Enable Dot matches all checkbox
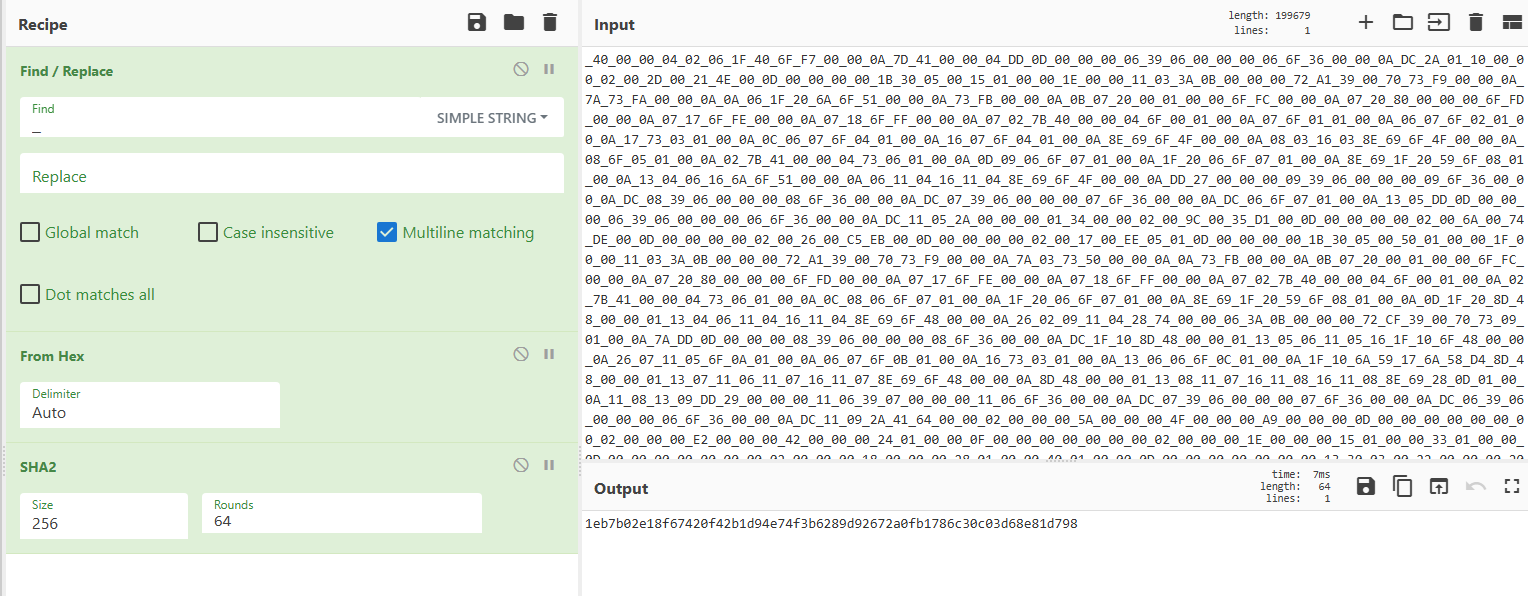 (30, 295)
